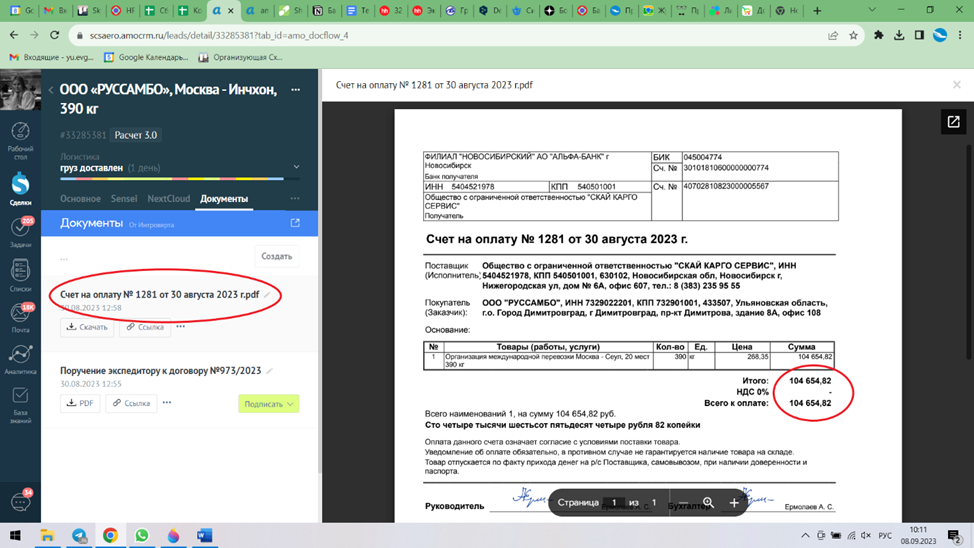Viewport: 974px width, 548px height.
Task: Open Рабочий стол in the sidebar
Action: point(20,137)
